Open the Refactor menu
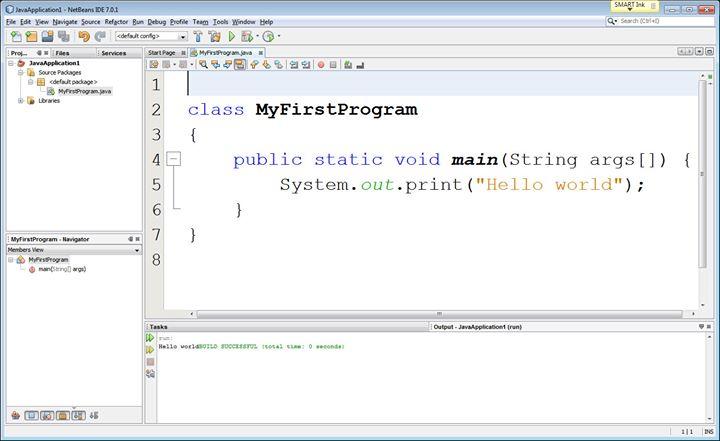Image resolution: width=720 pixels, height=441 pixels. (x=116, y=22)
